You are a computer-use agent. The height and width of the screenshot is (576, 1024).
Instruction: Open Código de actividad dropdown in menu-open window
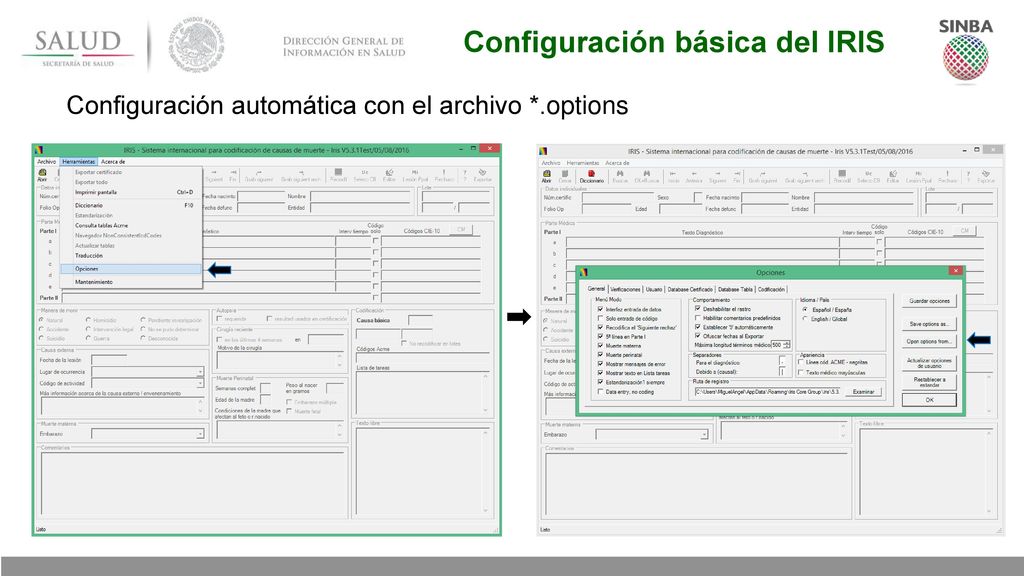pos(200,383)
